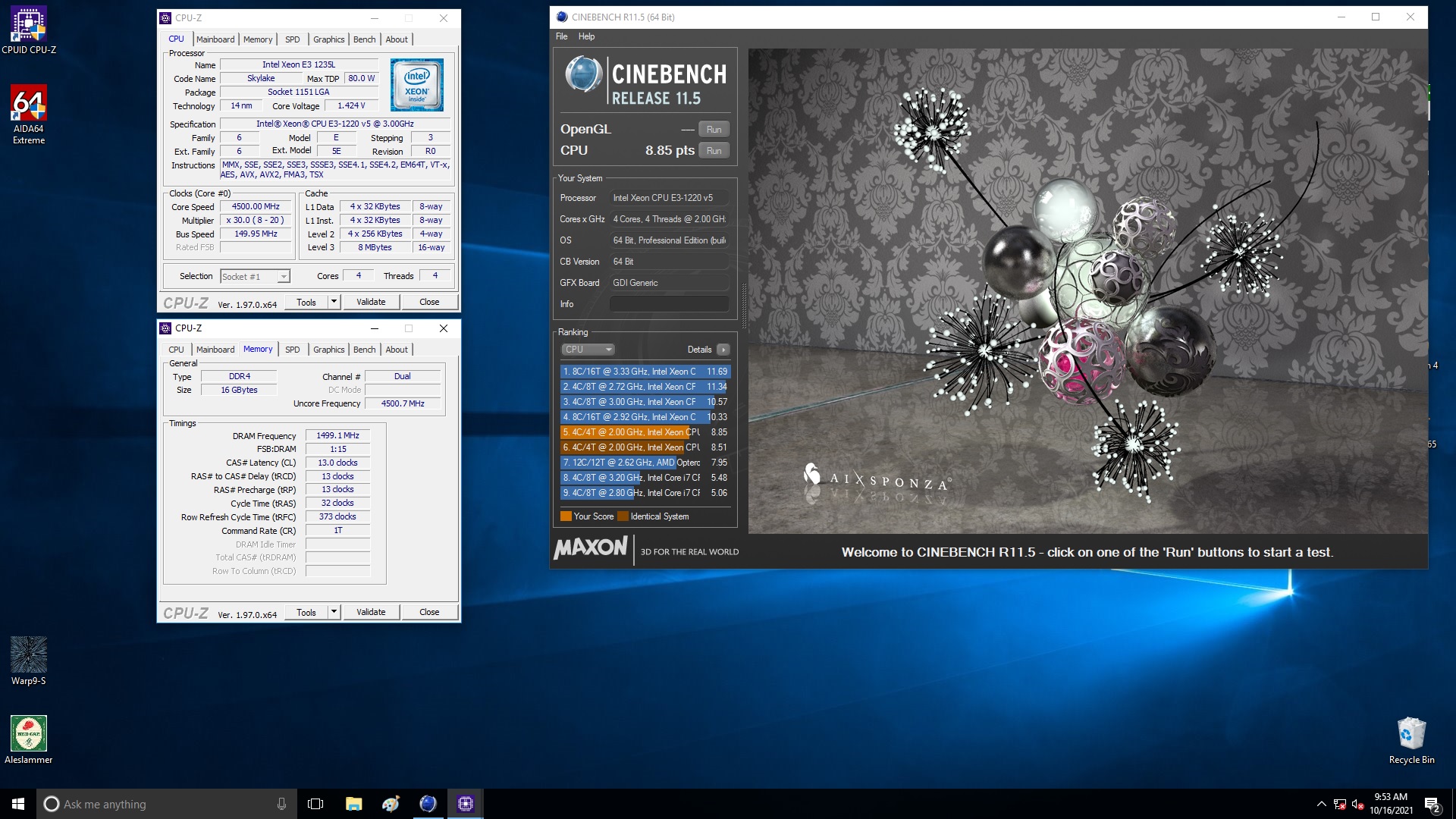Viewport: 1456px width, 819px height.
Task: Click Close button in upper CPU-Z window
Action: 429,302
